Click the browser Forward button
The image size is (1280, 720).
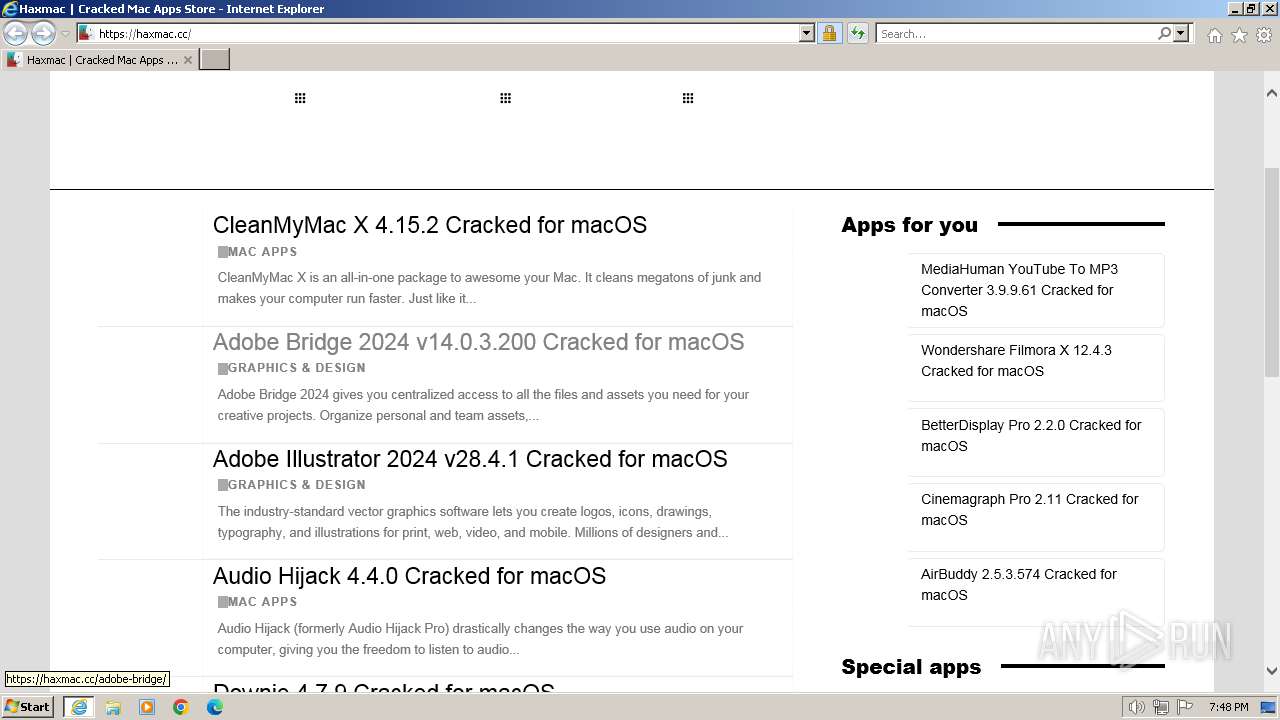tap(43, 34)
